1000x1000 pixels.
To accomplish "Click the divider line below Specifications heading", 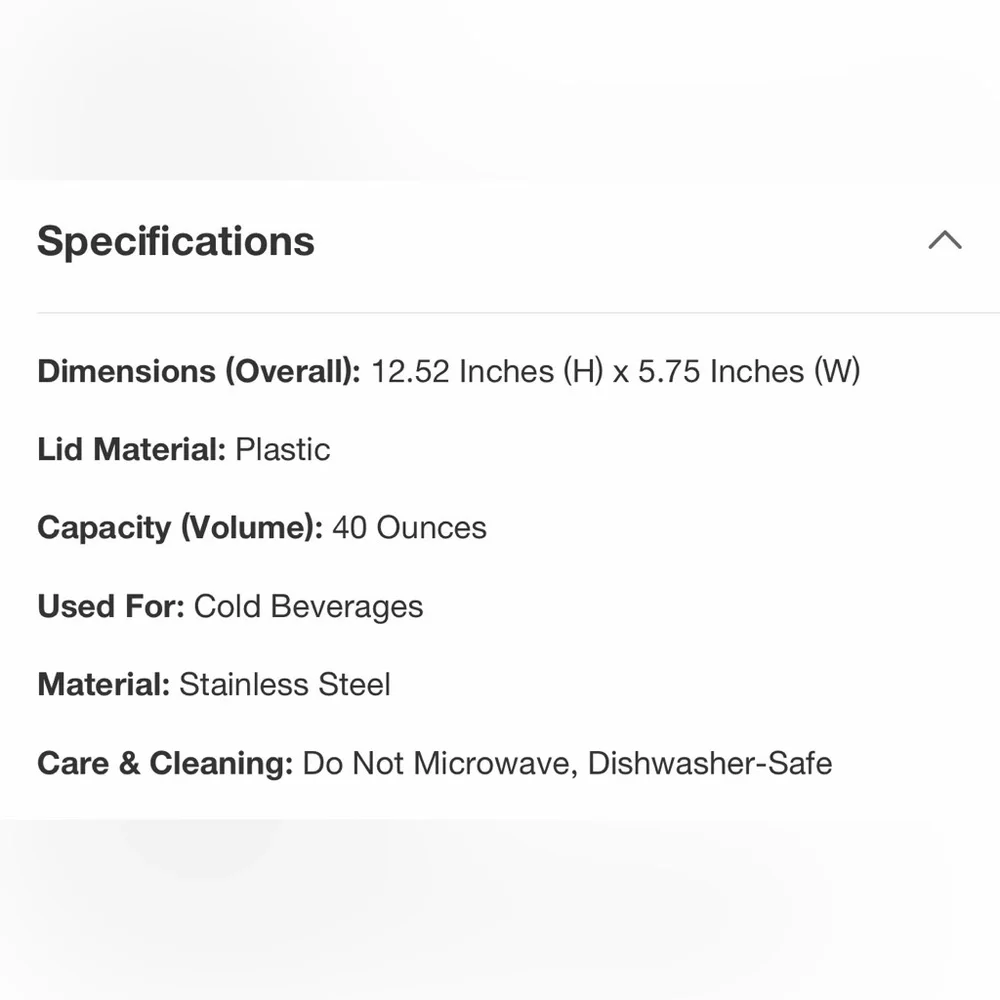I will coord(500,312).
